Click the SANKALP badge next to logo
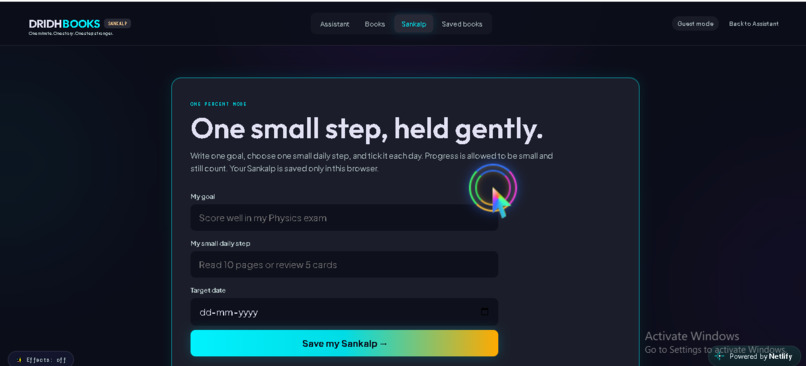Image resolution: width=806 pixels, height=366 pixels. coord(117,24)
